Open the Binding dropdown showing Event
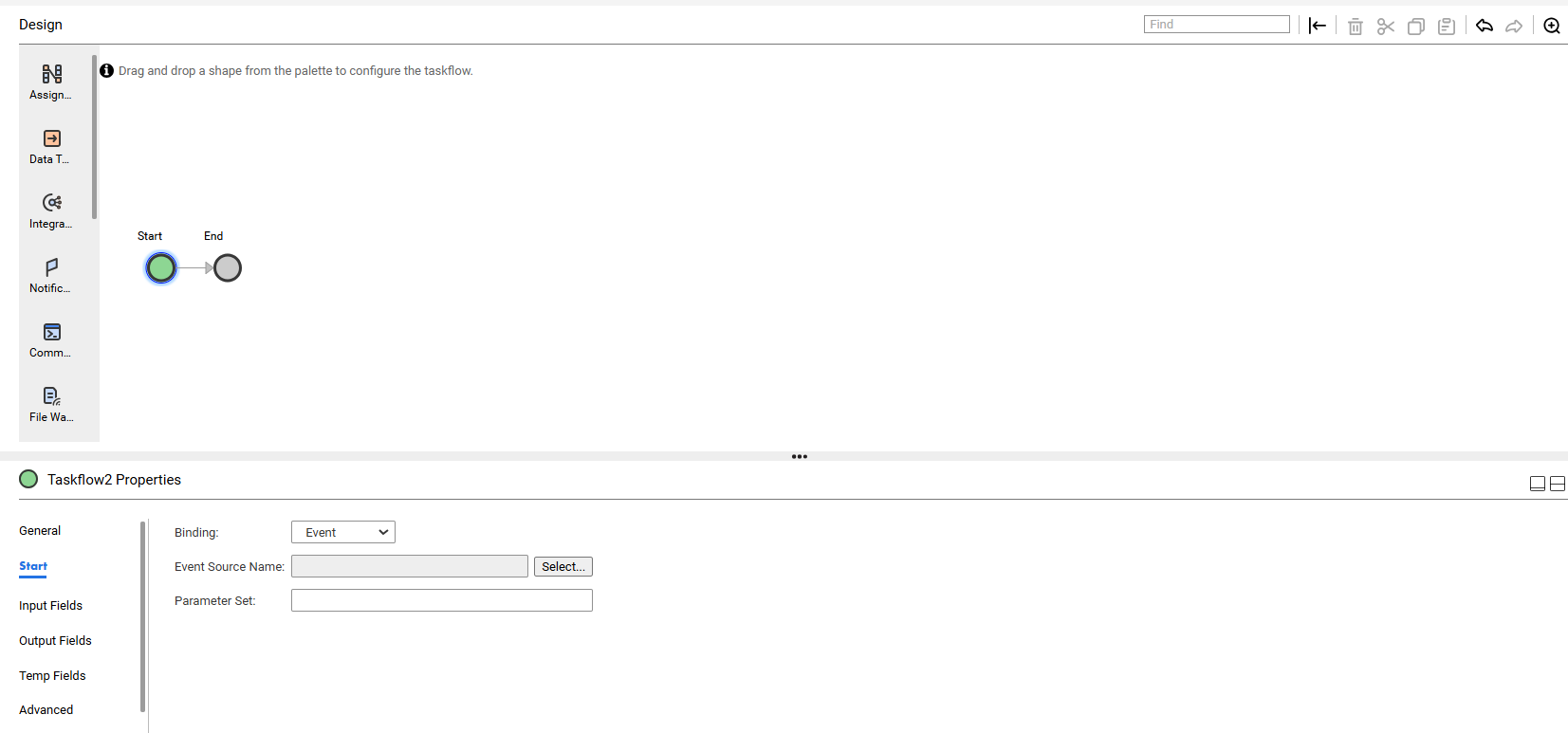Image resolution: width=1568 pixels, height=733 pixels. 343,532
